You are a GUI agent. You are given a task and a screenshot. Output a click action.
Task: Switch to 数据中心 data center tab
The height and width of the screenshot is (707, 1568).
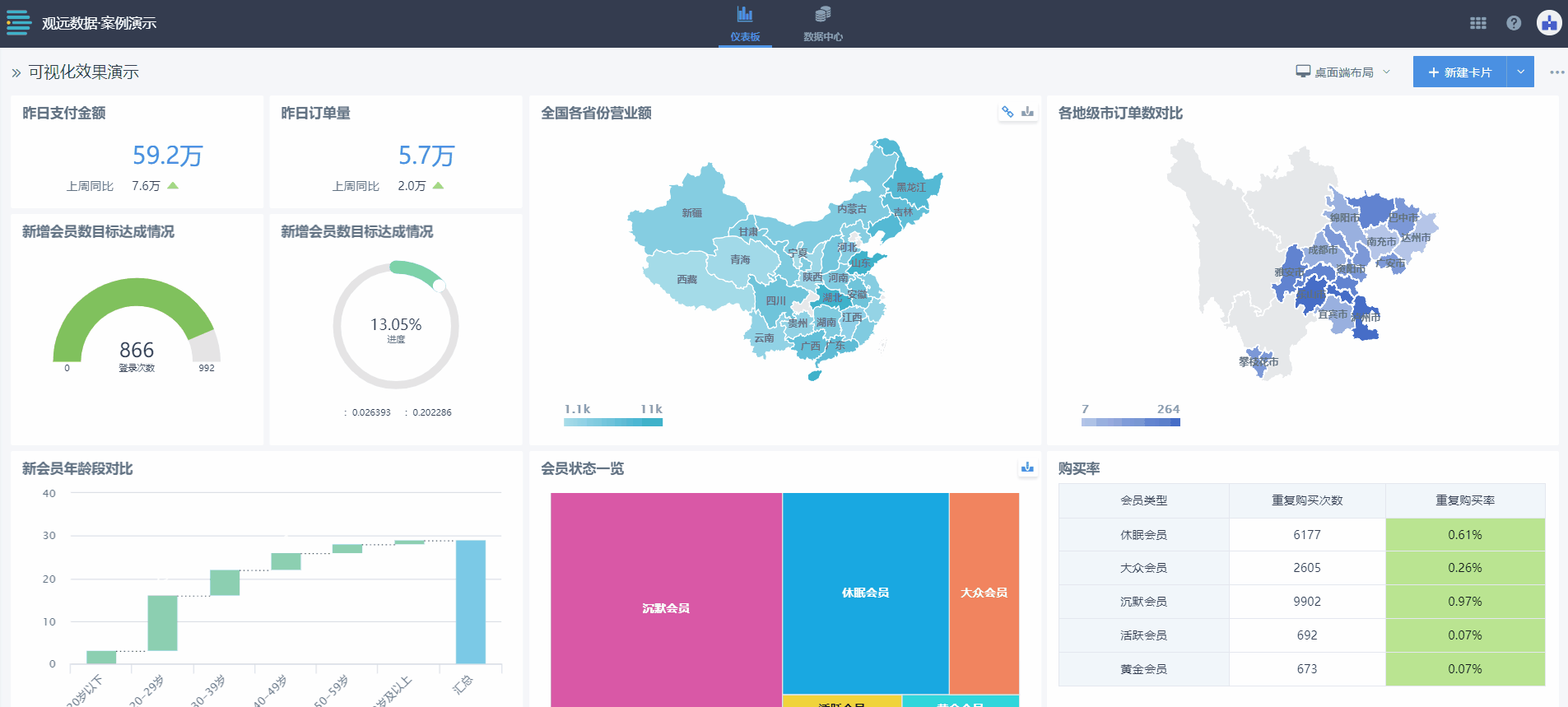point(823,24)
